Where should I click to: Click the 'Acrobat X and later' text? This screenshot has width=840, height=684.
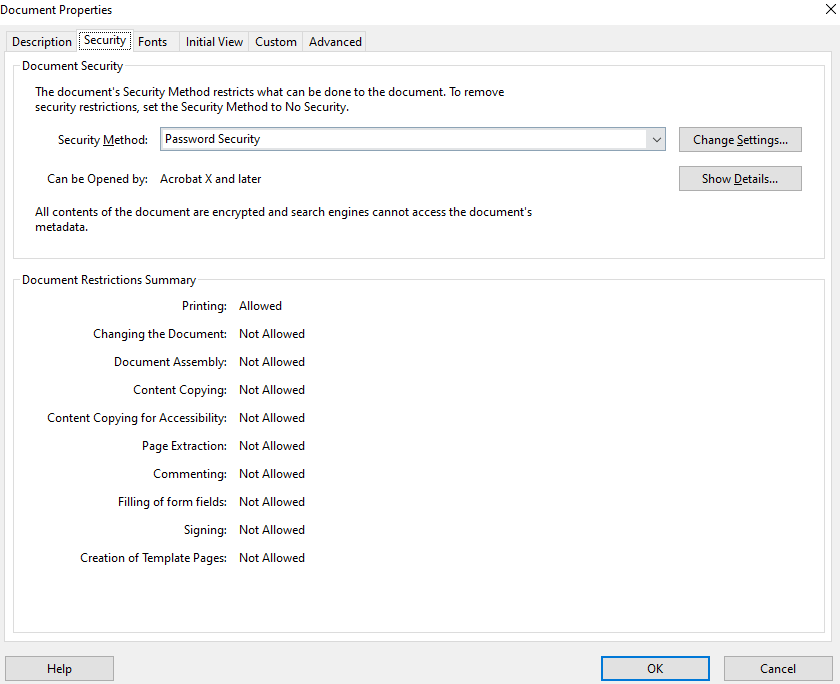[x=211, y=179]
